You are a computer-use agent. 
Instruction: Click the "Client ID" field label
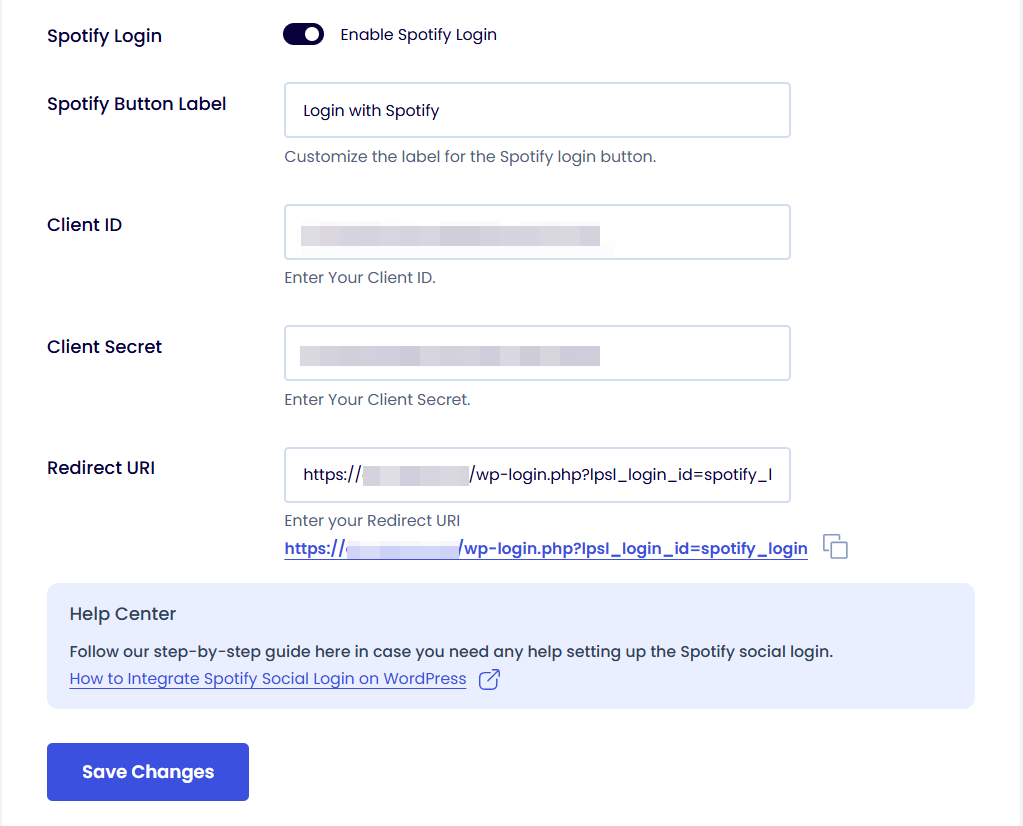pos(85,225)
